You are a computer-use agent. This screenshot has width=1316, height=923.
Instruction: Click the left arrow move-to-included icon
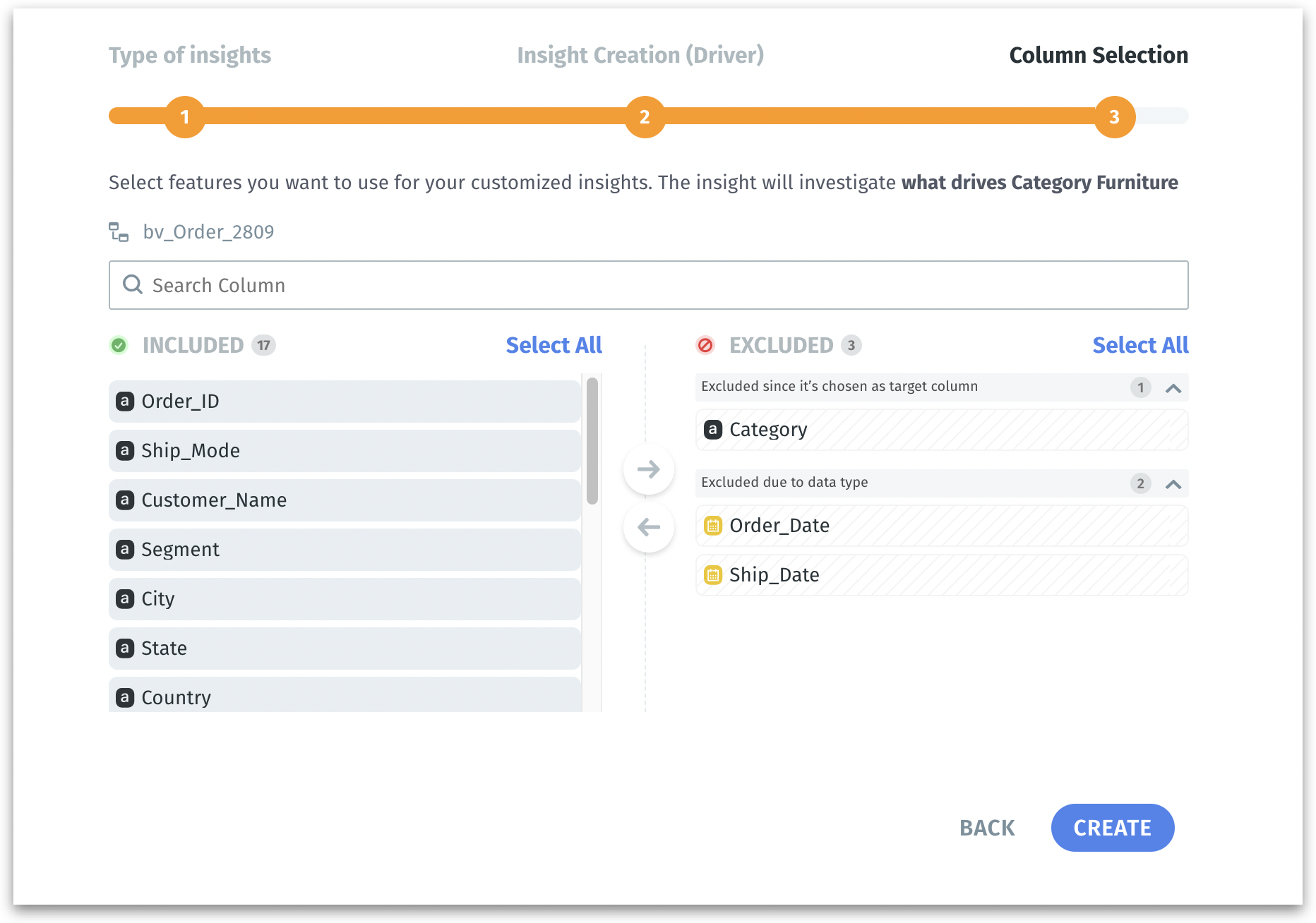(648, 527)
